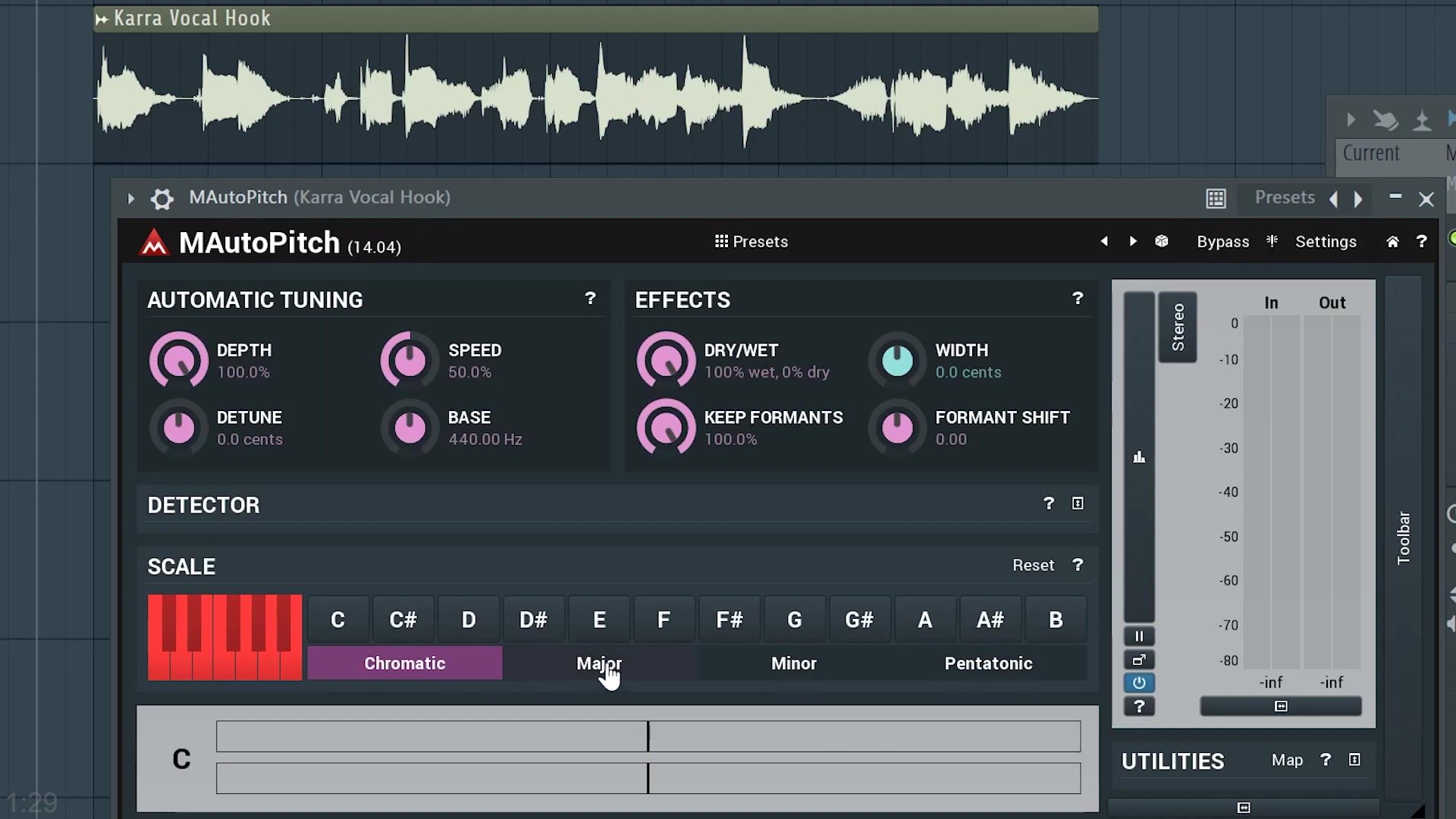Click the Speed knob
Viewport: 1456px width, 819px height.
tap(410, 360)
